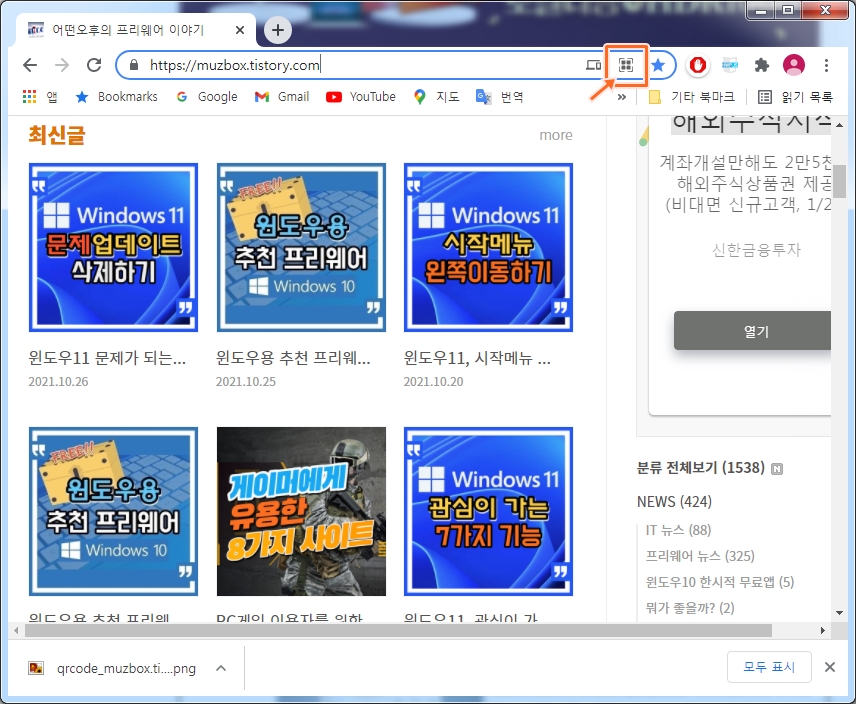Click the sidebar scroll down arrow
Image resolution: width=856 pixels, height=704 pixels.
pos(840,613)
